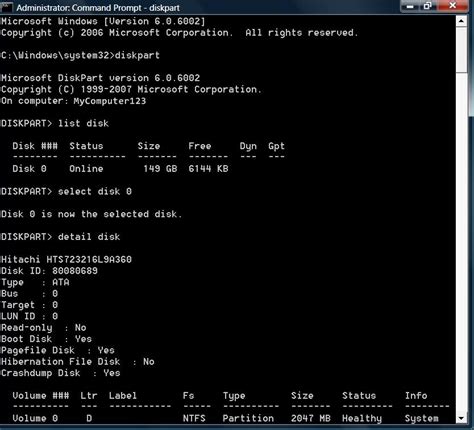Click the 'Free' column header in disk list
Screen dimensions: 474x430
click(200, 146)
